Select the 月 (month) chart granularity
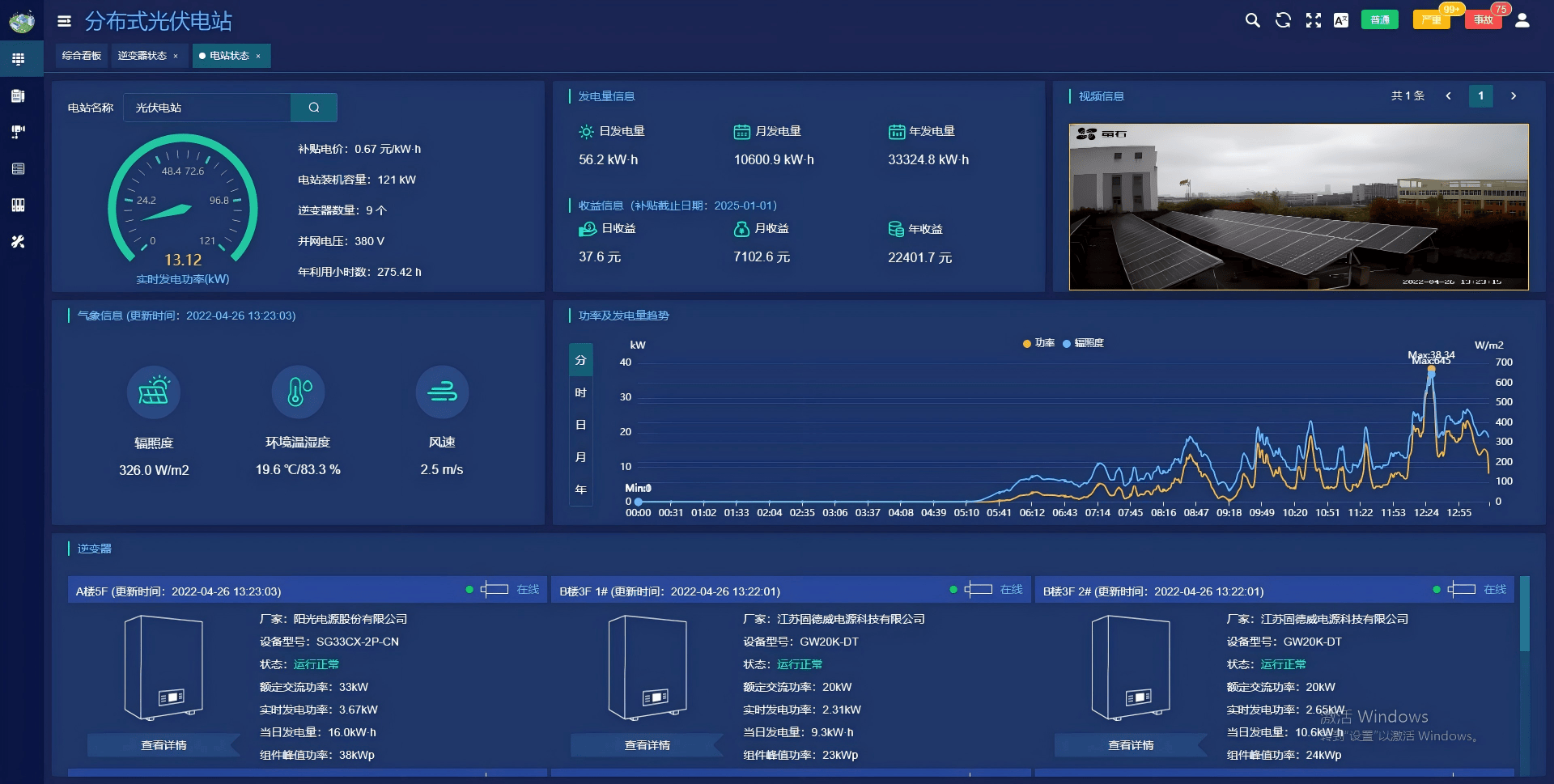This screenshot has height=784, width=1554. pyautogui.click(x=580, y=457)
